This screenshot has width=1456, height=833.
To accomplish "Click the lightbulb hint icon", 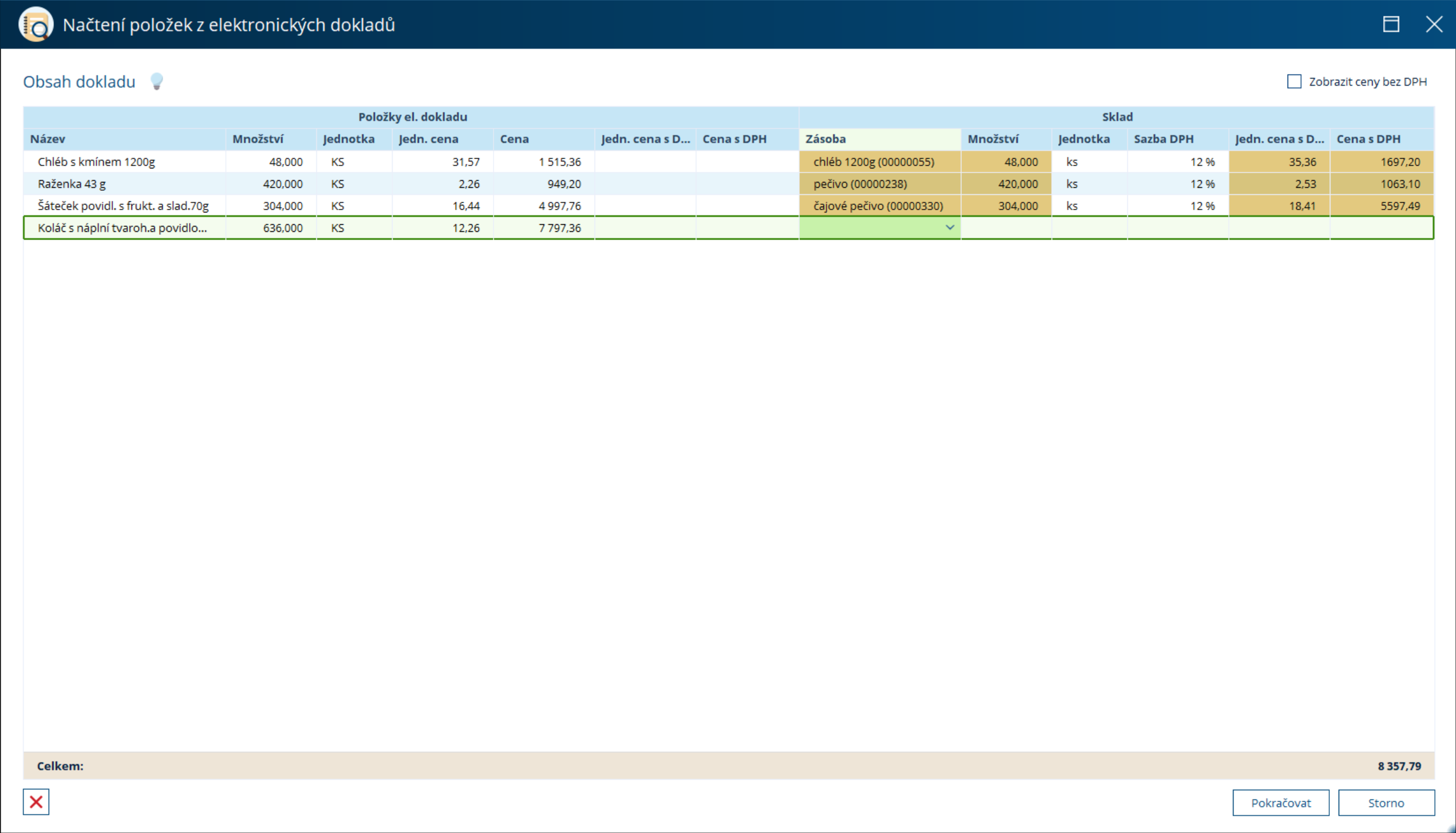I will pos(156,82).
